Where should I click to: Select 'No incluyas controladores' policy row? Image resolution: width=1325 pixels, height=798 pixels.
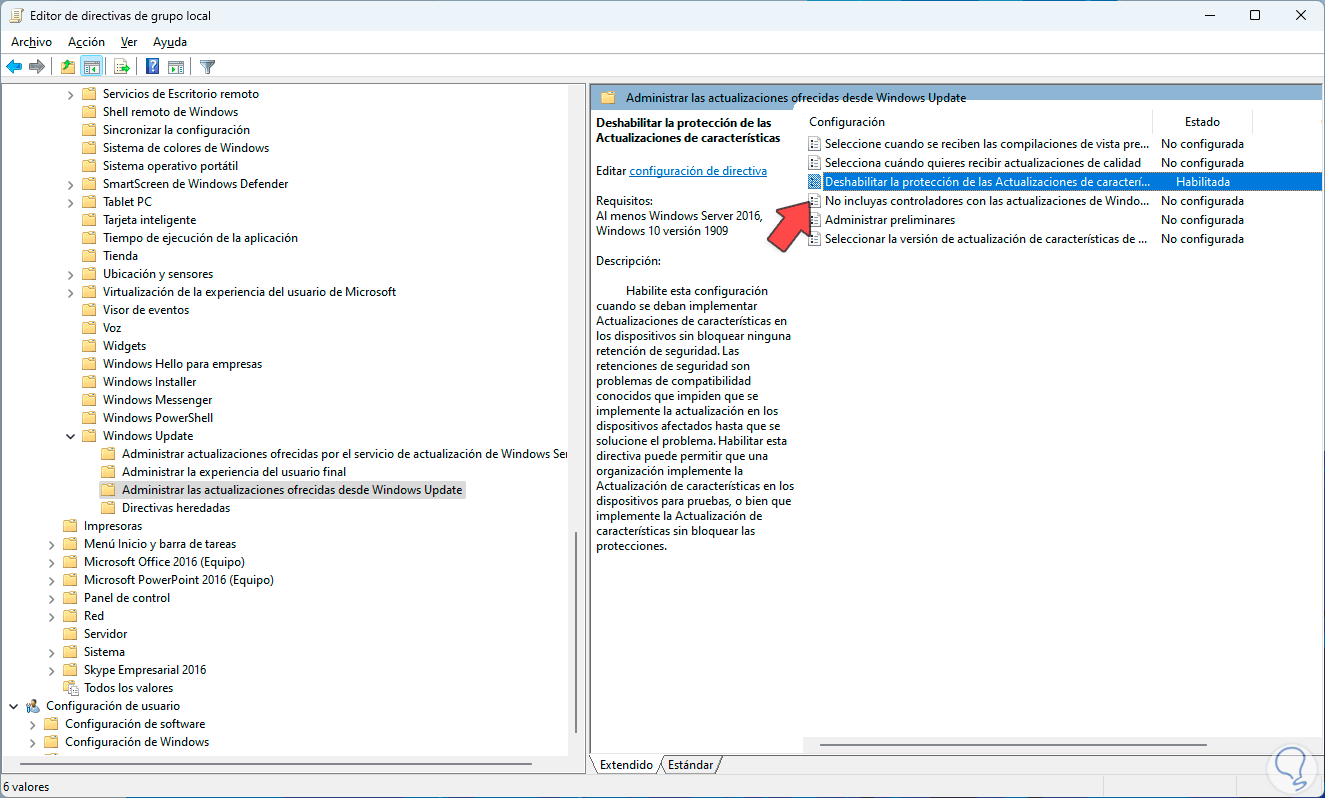[x=985, y=201]
